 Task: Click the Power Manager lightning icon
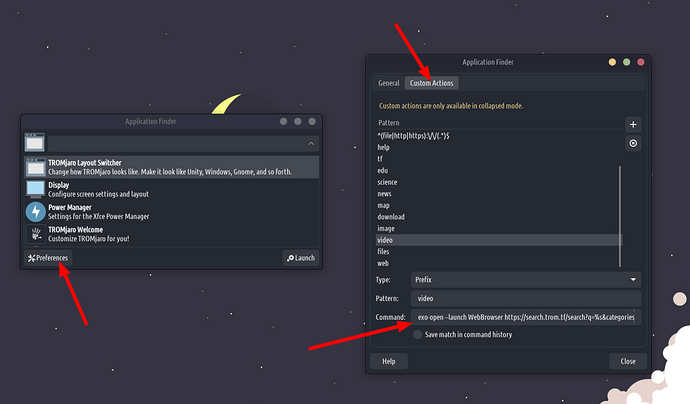(35, 212)
